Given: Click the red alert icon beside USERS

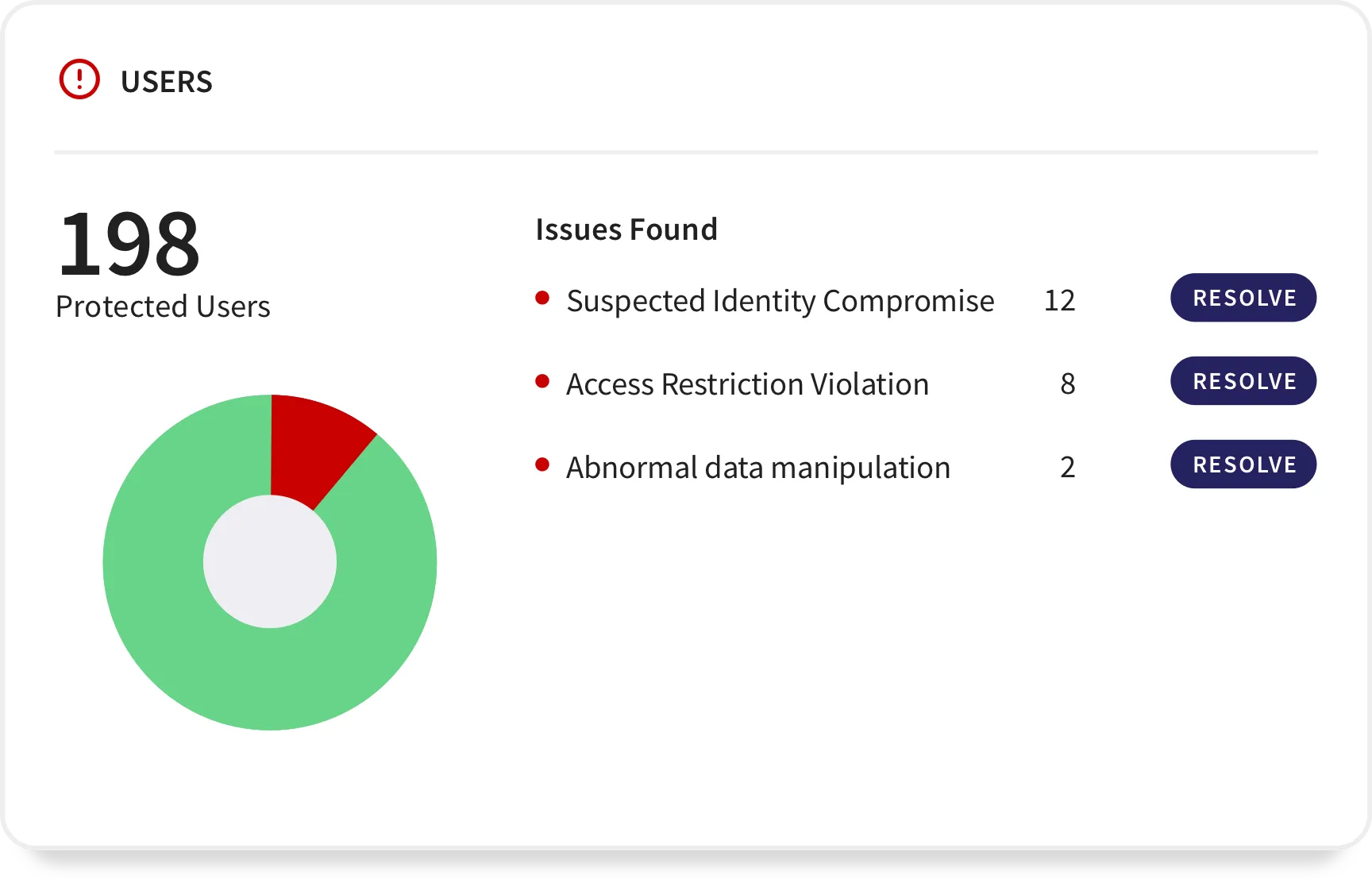Looking at the screenshot, I should [79, 79].
